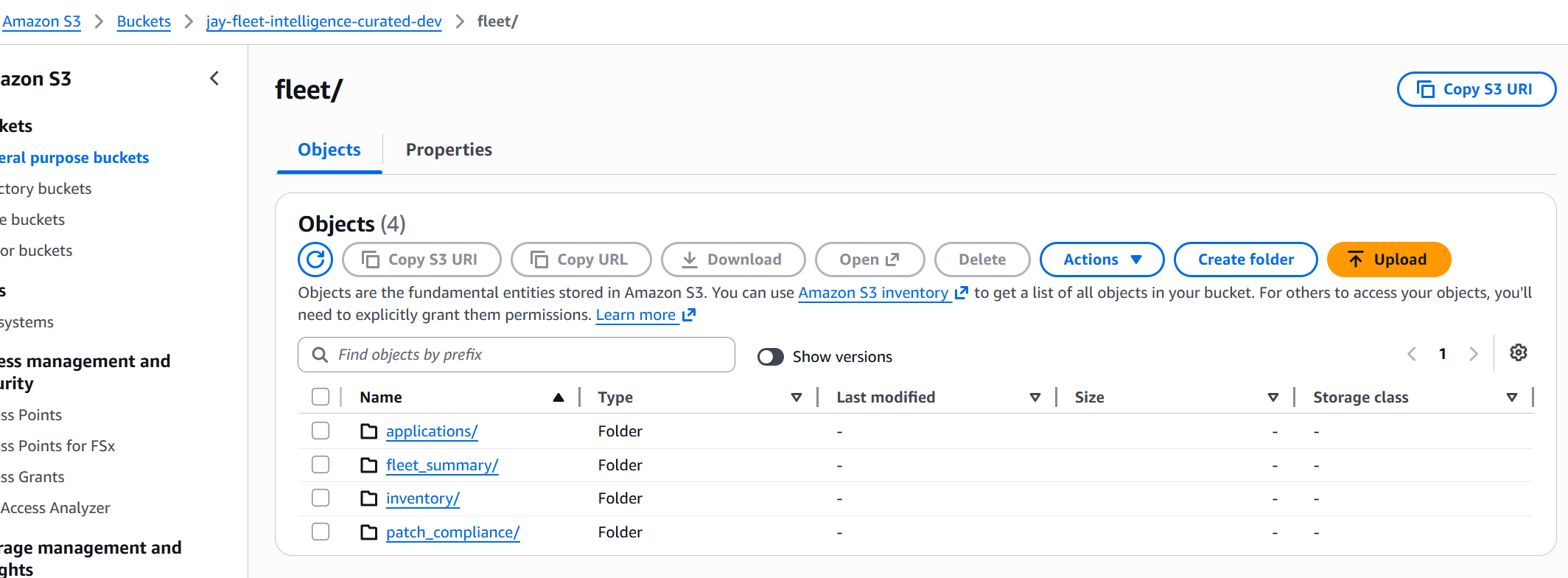Click the inventory/ folder icon
1568x578 pixels.
(368, 498)
